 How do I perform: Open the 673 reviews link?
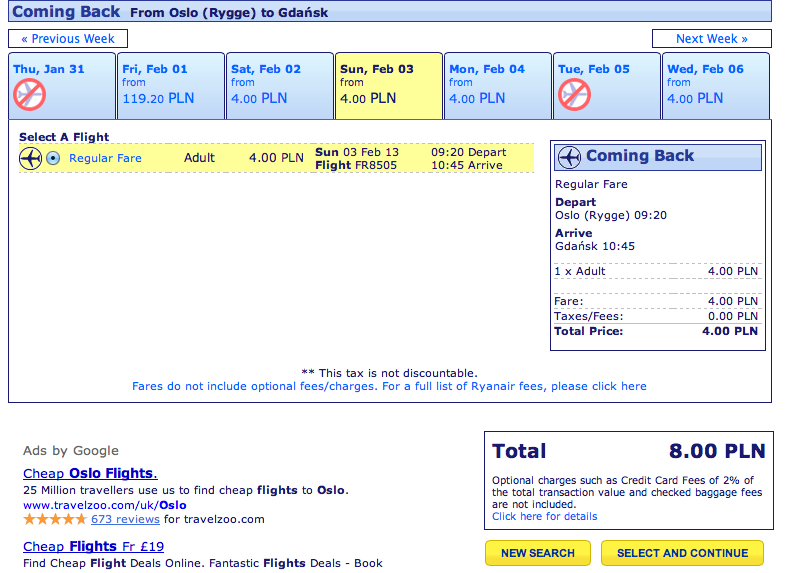pyautogui.click(x=125, y=519)
